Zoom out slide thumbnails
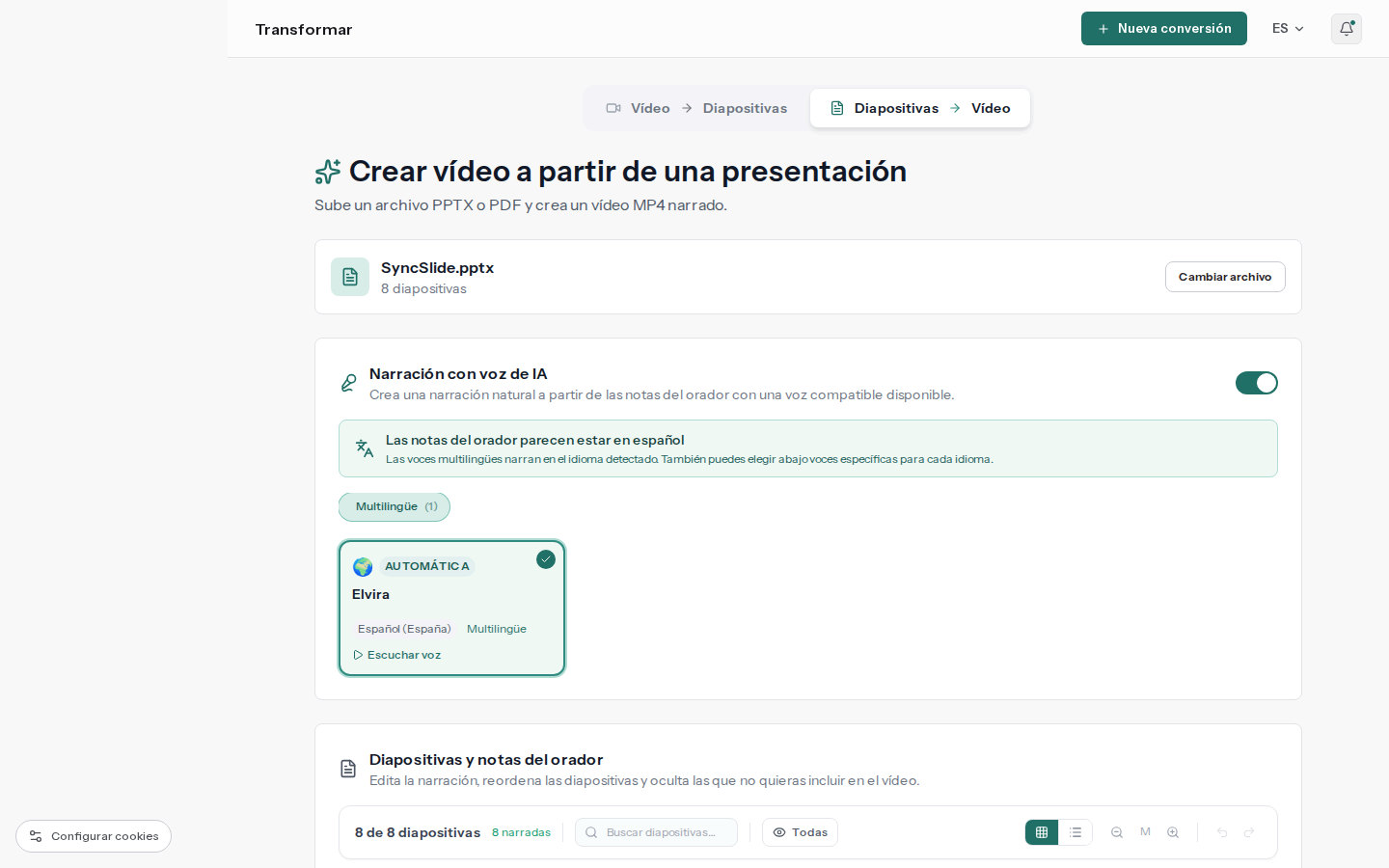Screen dimensions: 1389x868 1117,832
